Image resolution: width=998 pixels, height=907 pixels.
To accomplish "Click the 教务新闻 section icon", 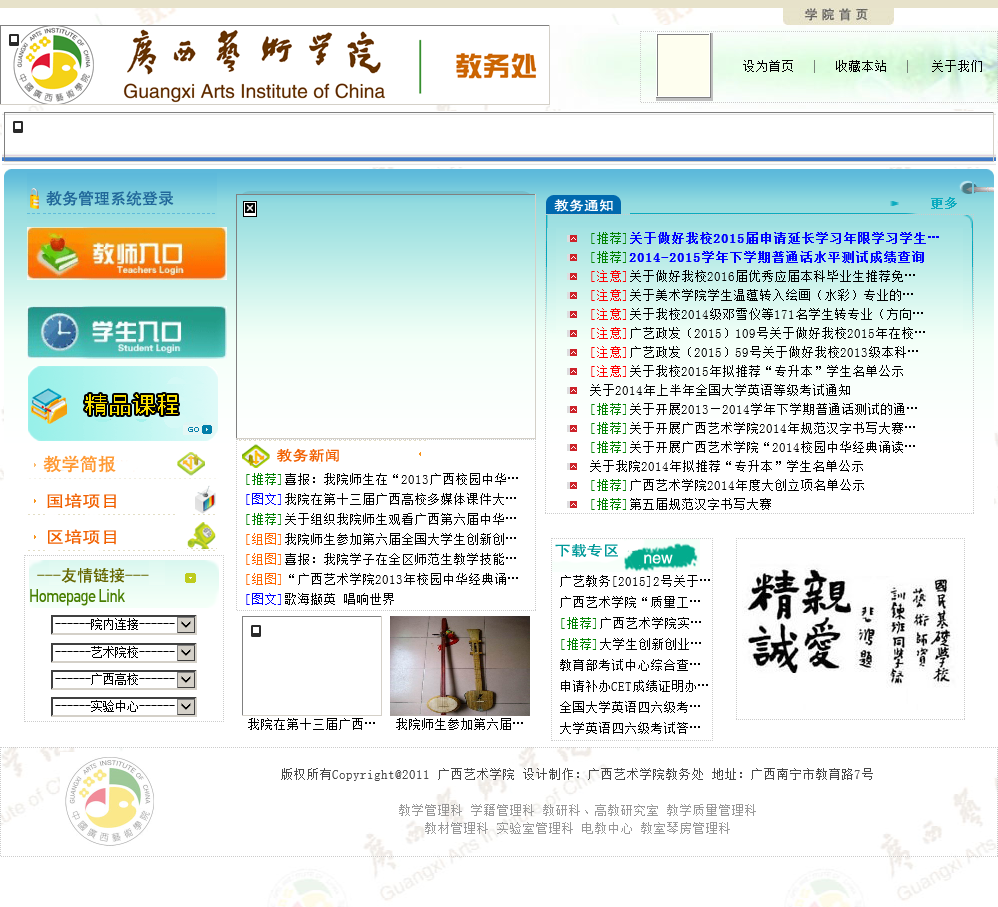I will pyautogui.click(x=255, y=456).
